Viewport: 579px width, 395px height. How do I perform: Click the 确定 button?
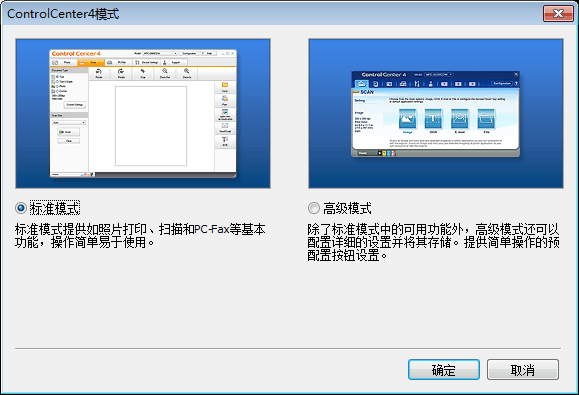(444, 370)
